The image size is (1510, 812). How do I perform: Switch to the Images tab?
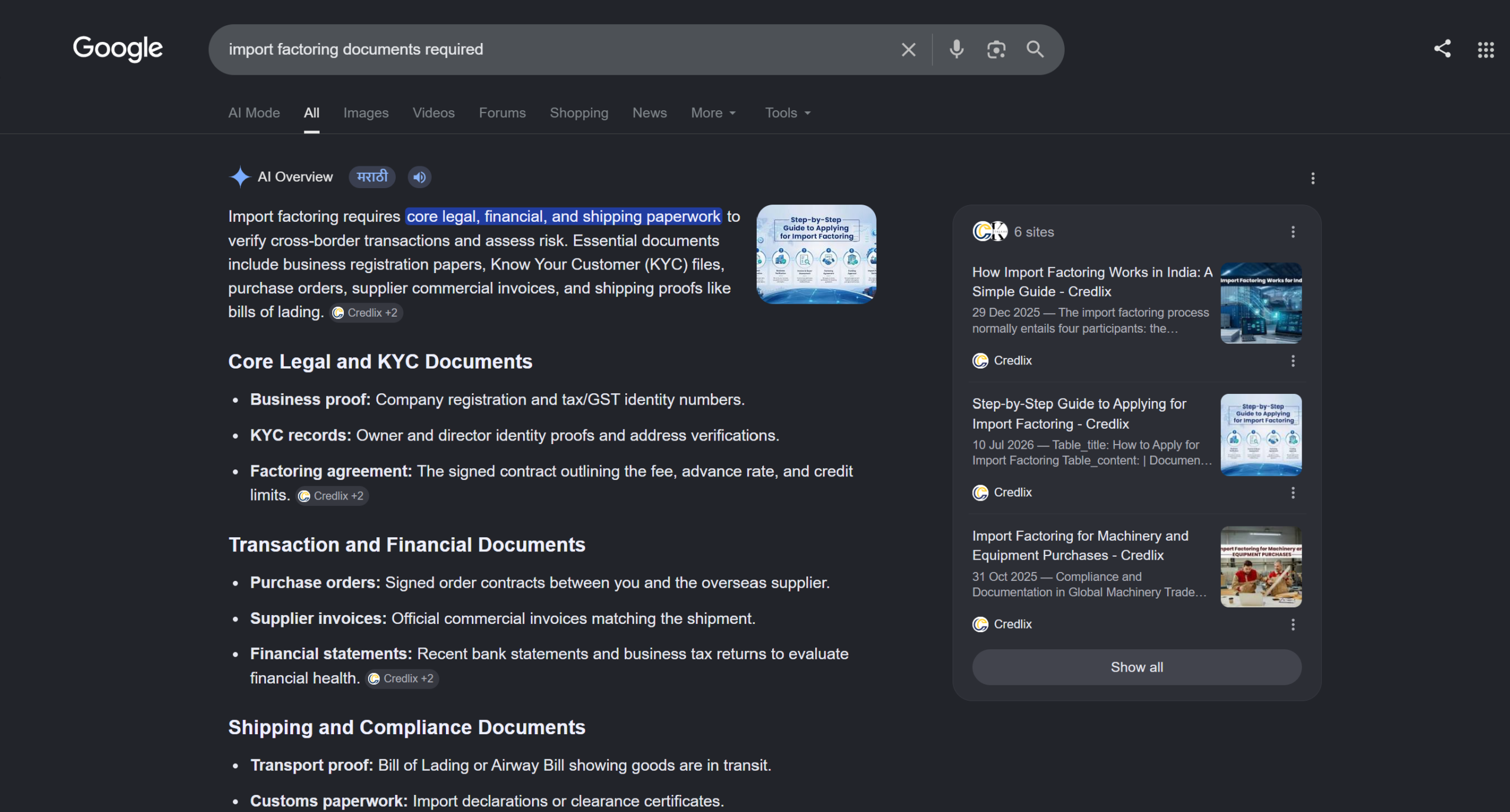pos(366,113)
